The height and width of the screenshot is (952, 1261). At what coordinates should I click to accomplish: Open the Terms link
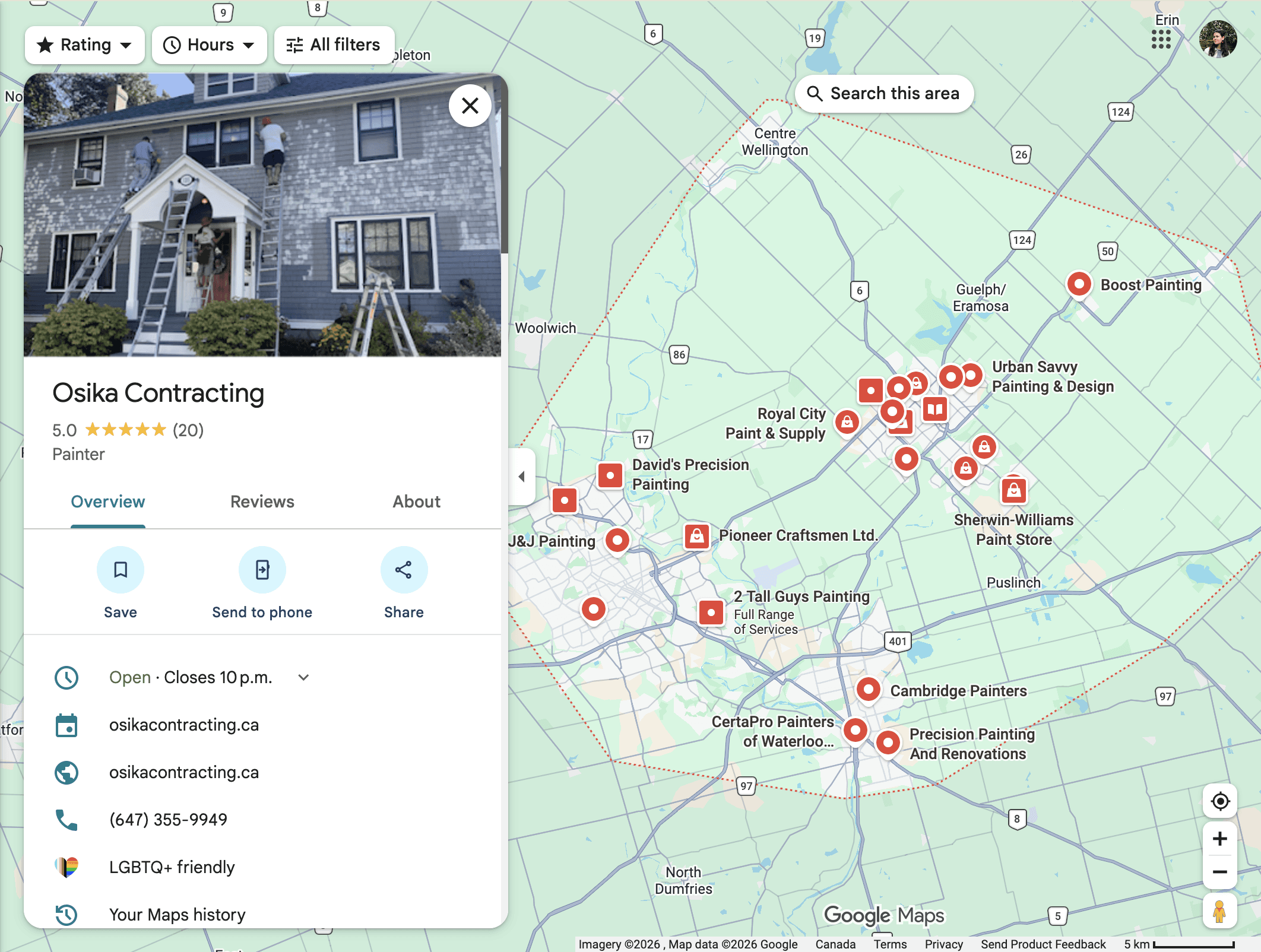click(890, 944)
